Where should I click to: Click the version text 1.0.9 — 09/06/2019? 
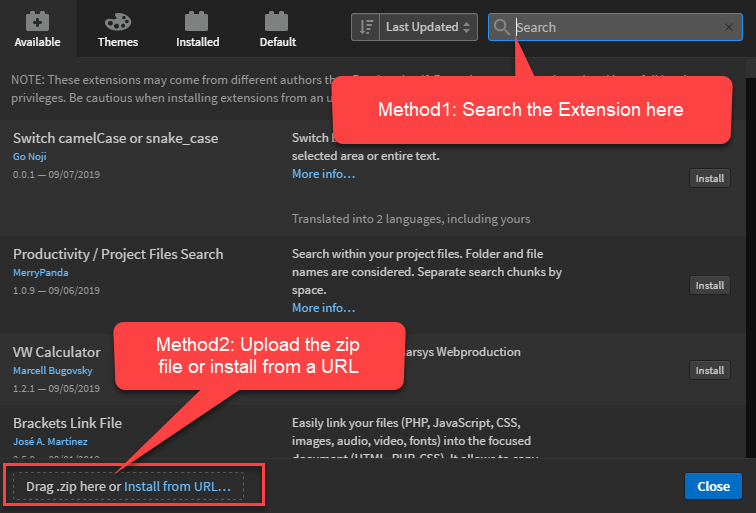tap(56, 291)
